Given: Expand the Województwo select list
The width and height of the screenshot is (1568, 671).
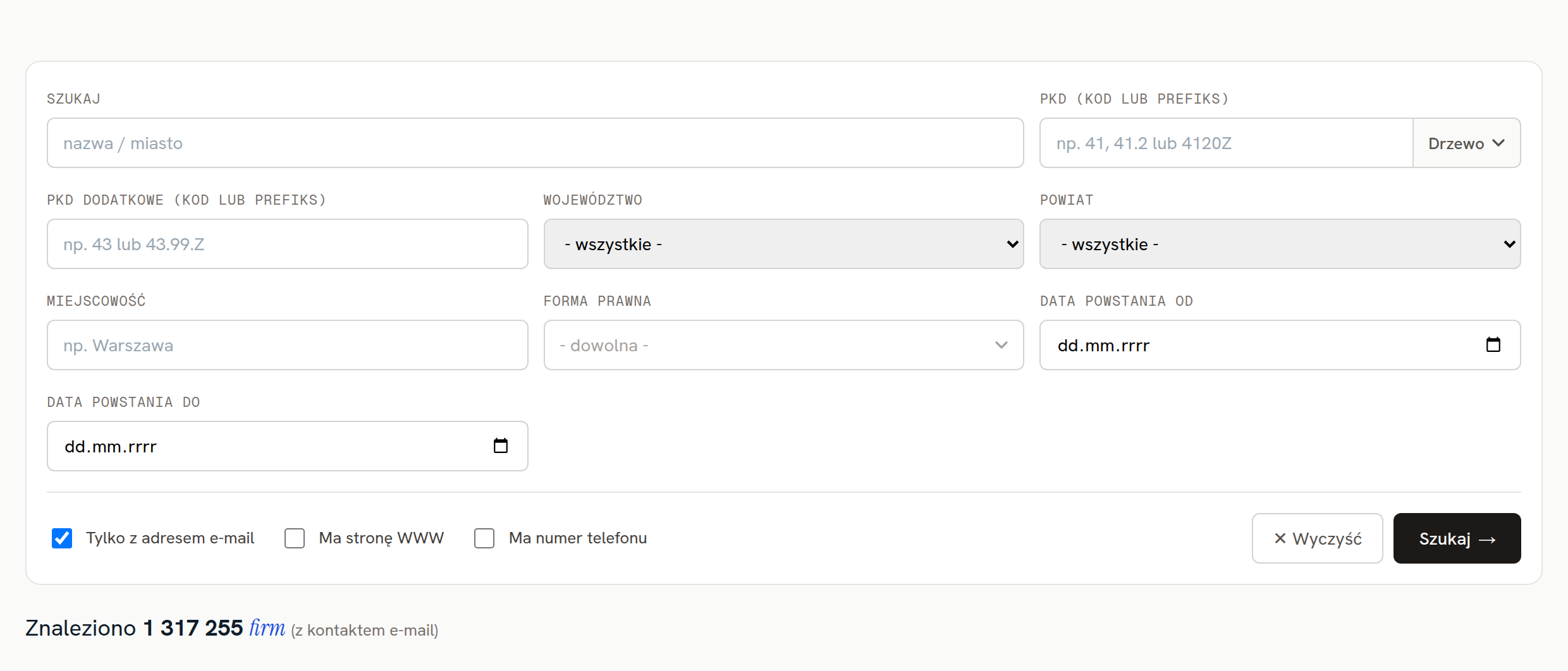Looking at the screenshot, I should 783,244.
